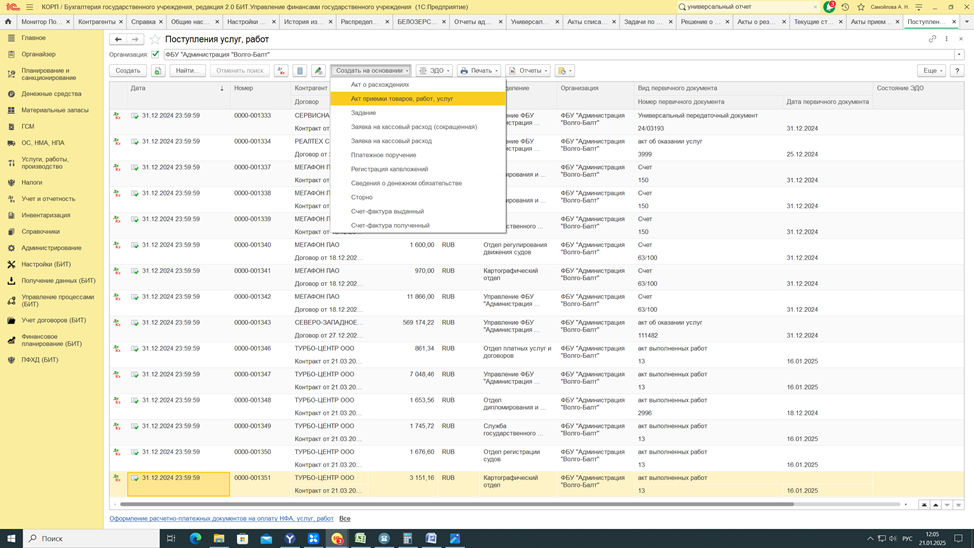Open the form's three-dot options menu
The image size is (974, 548).
[947, 39]
